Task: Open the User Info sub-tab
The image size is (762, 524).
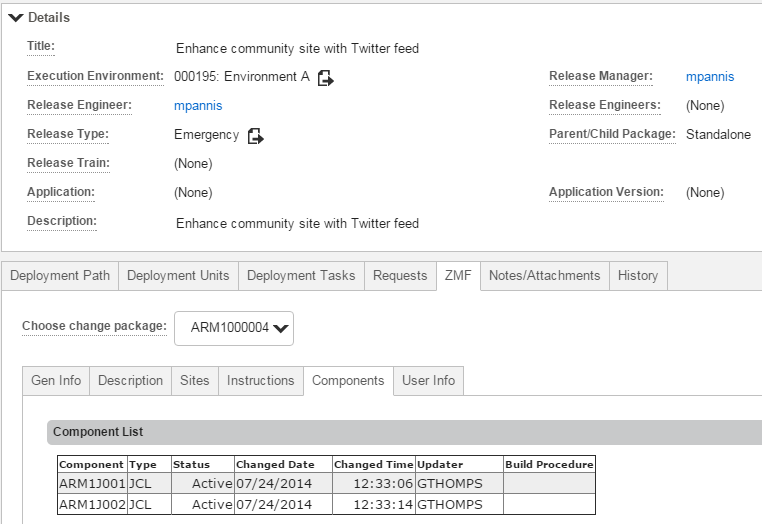Action: 429,381
